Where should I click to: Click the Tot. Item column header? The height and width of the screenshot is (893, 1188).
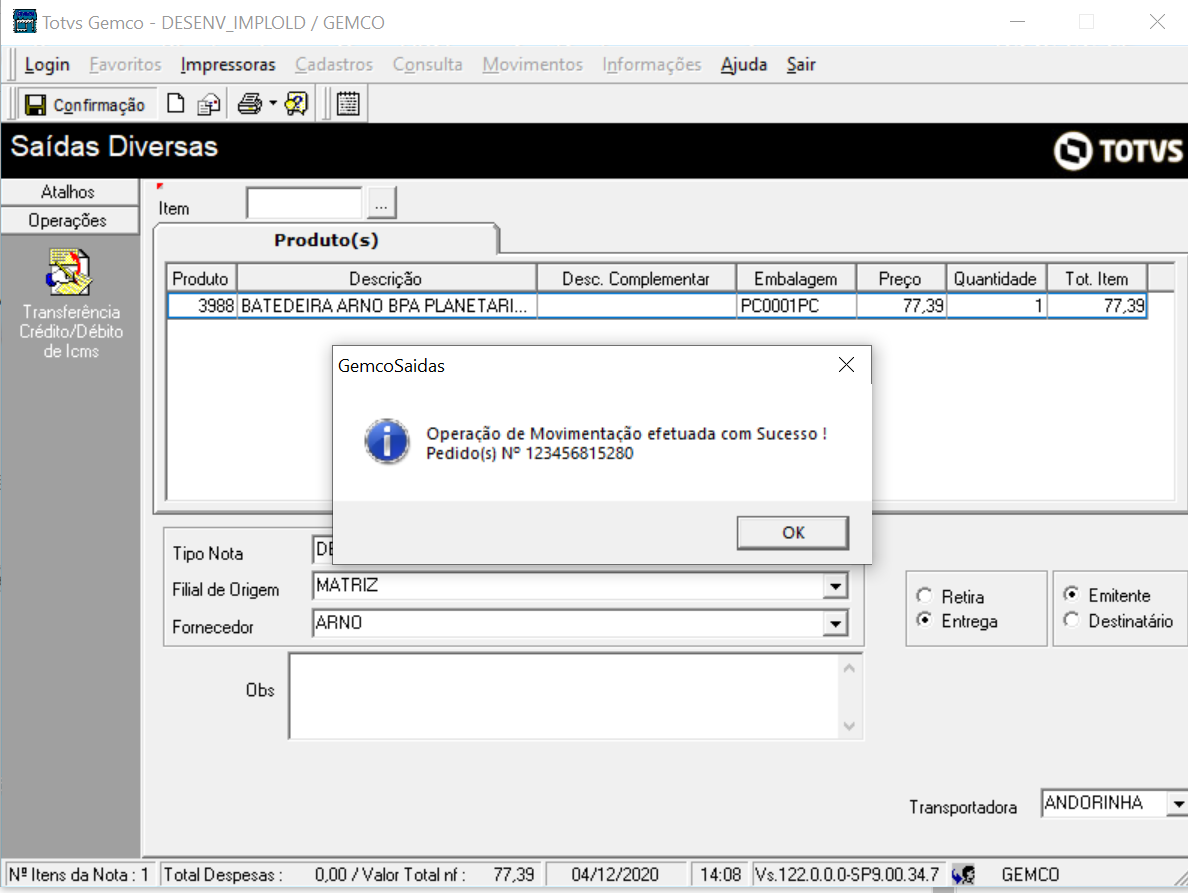1096,279
